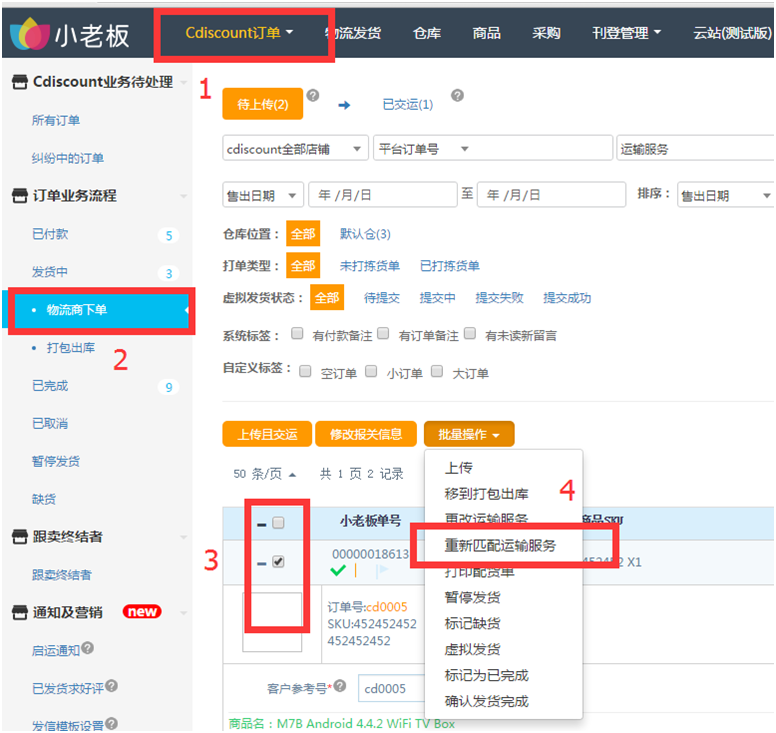Click help icon next to 已交运(1)

click(x=458, y=95)
